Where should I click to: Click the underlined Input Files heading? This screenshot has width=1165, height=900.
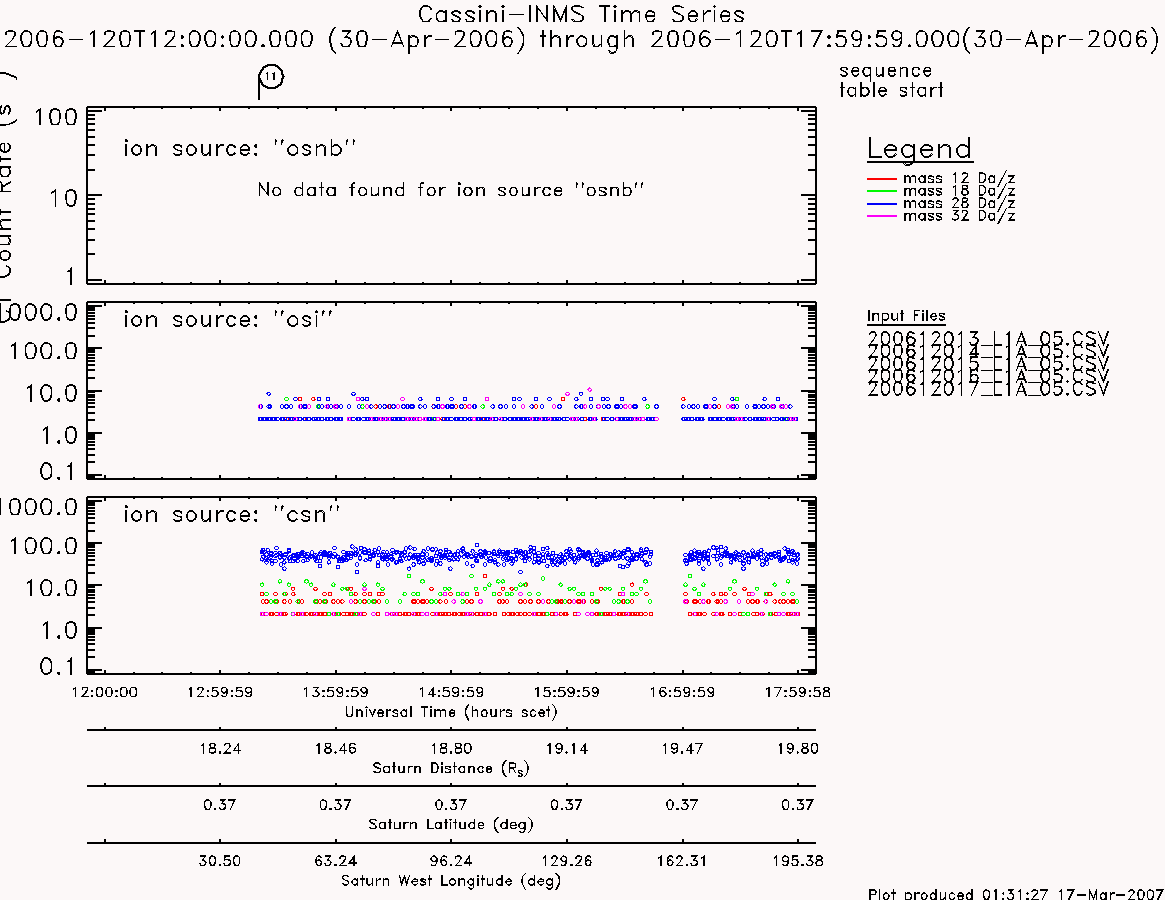[906, 316]
